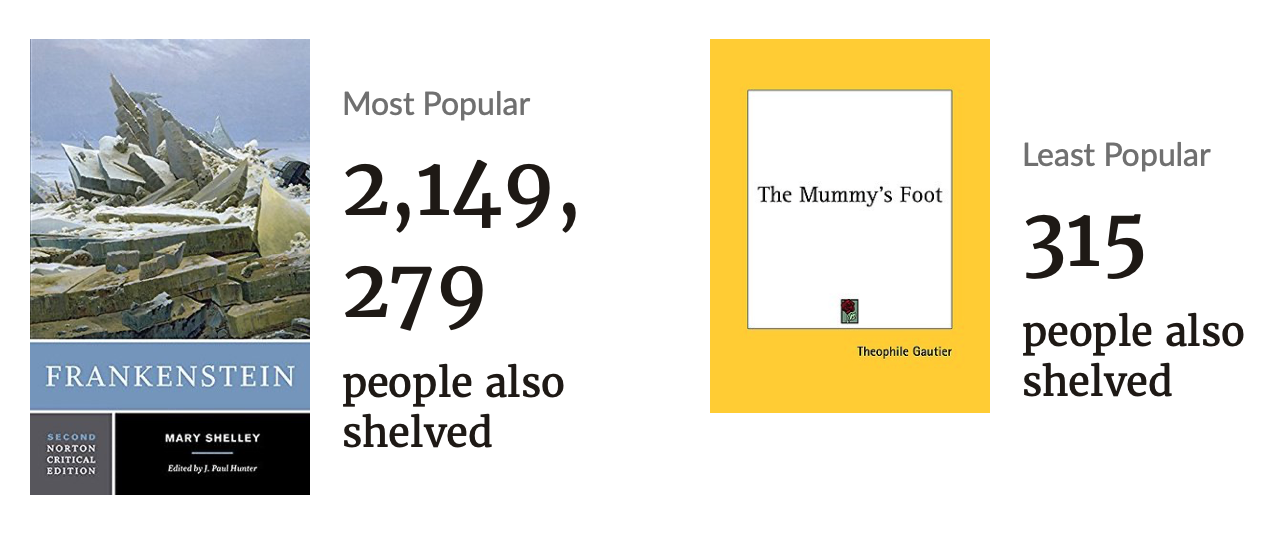Click the MARY SHELLEY author name

pyautogui.click(x=211, y=437)
